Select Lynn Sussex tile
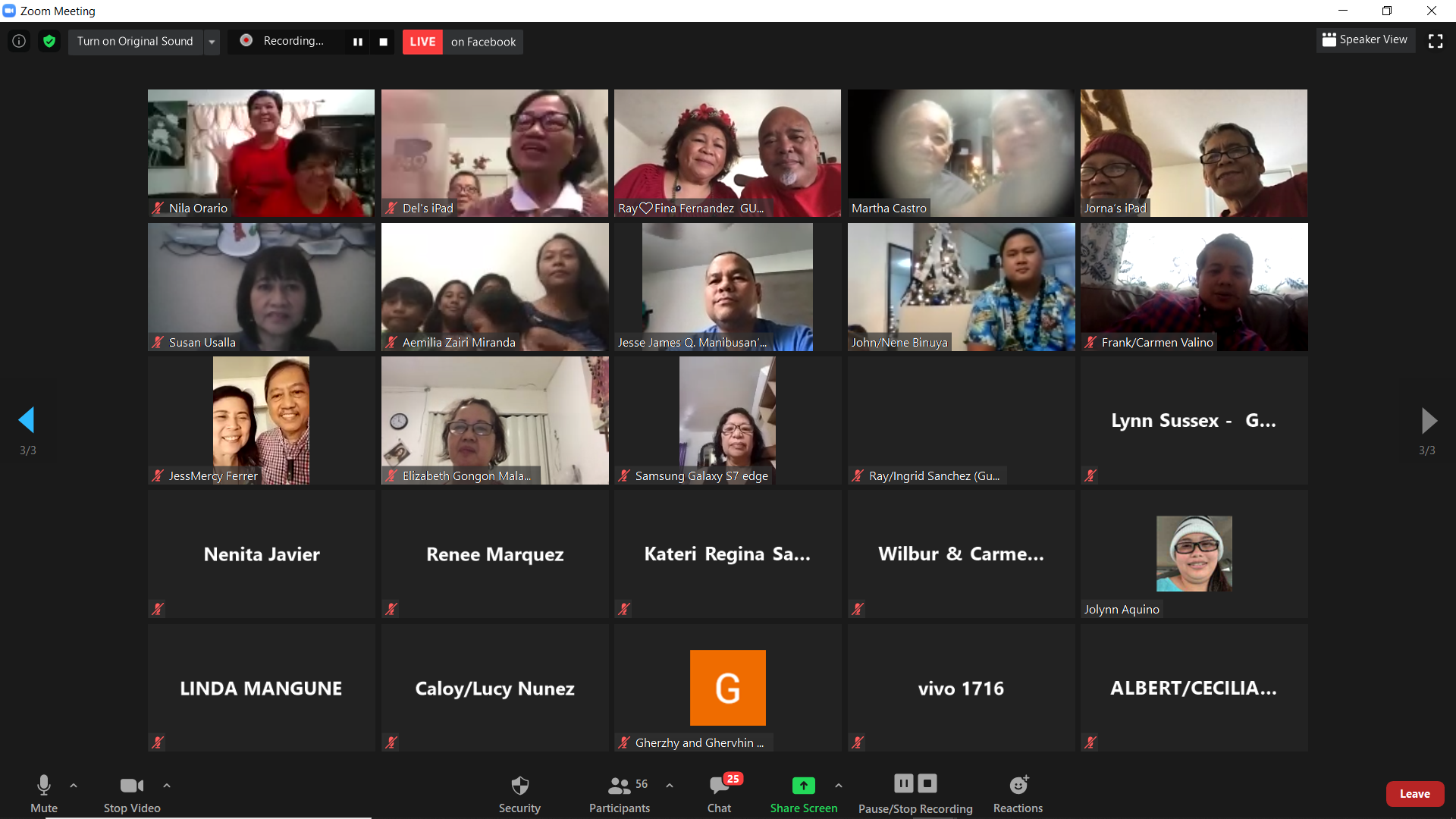Image resolution: width=1456 pixels, height=819 pixels. pyautogui.click(x=1194, y=420)
